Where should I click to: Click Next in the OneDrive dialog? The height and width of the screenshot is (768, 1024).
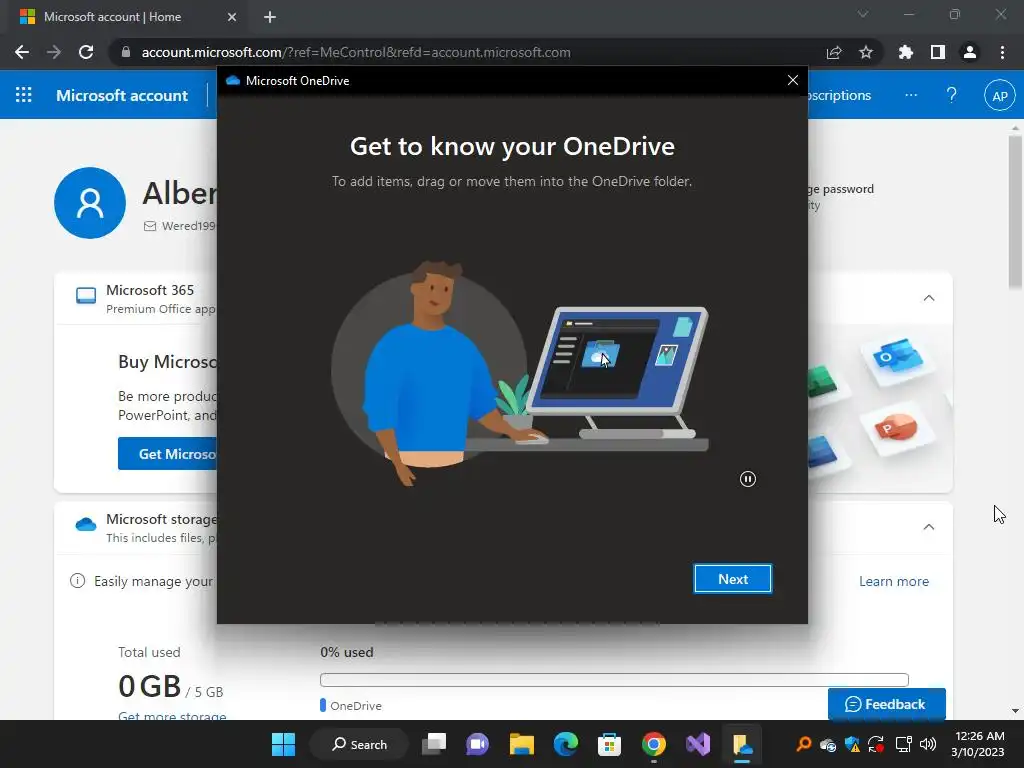pos(733,579)
